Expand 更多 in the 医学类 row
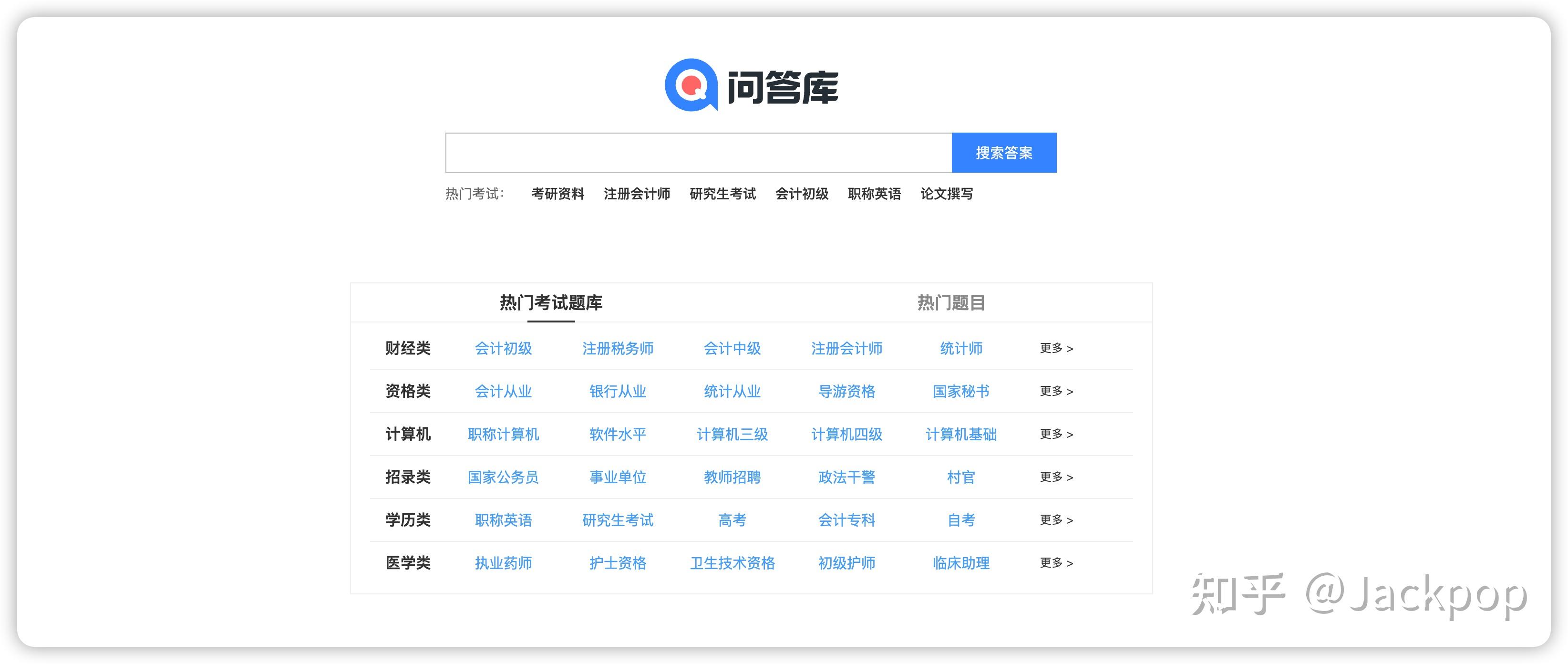 [x=1056, y=563]
